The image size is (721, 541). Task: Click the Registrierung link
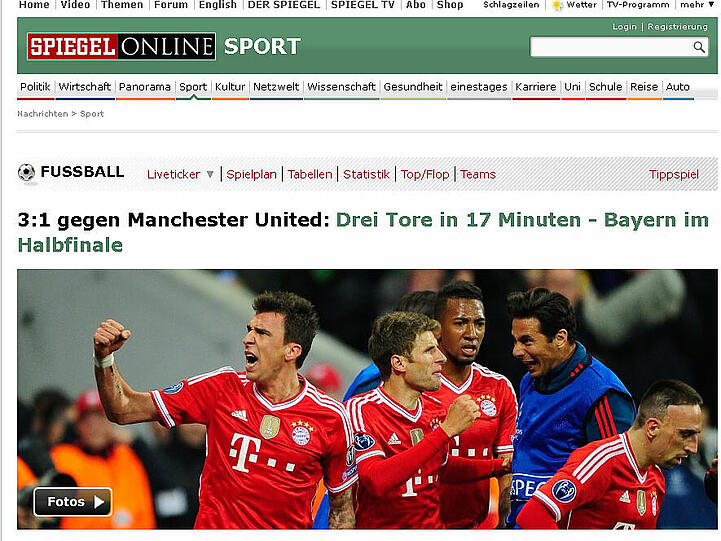[x=678, y=27]
